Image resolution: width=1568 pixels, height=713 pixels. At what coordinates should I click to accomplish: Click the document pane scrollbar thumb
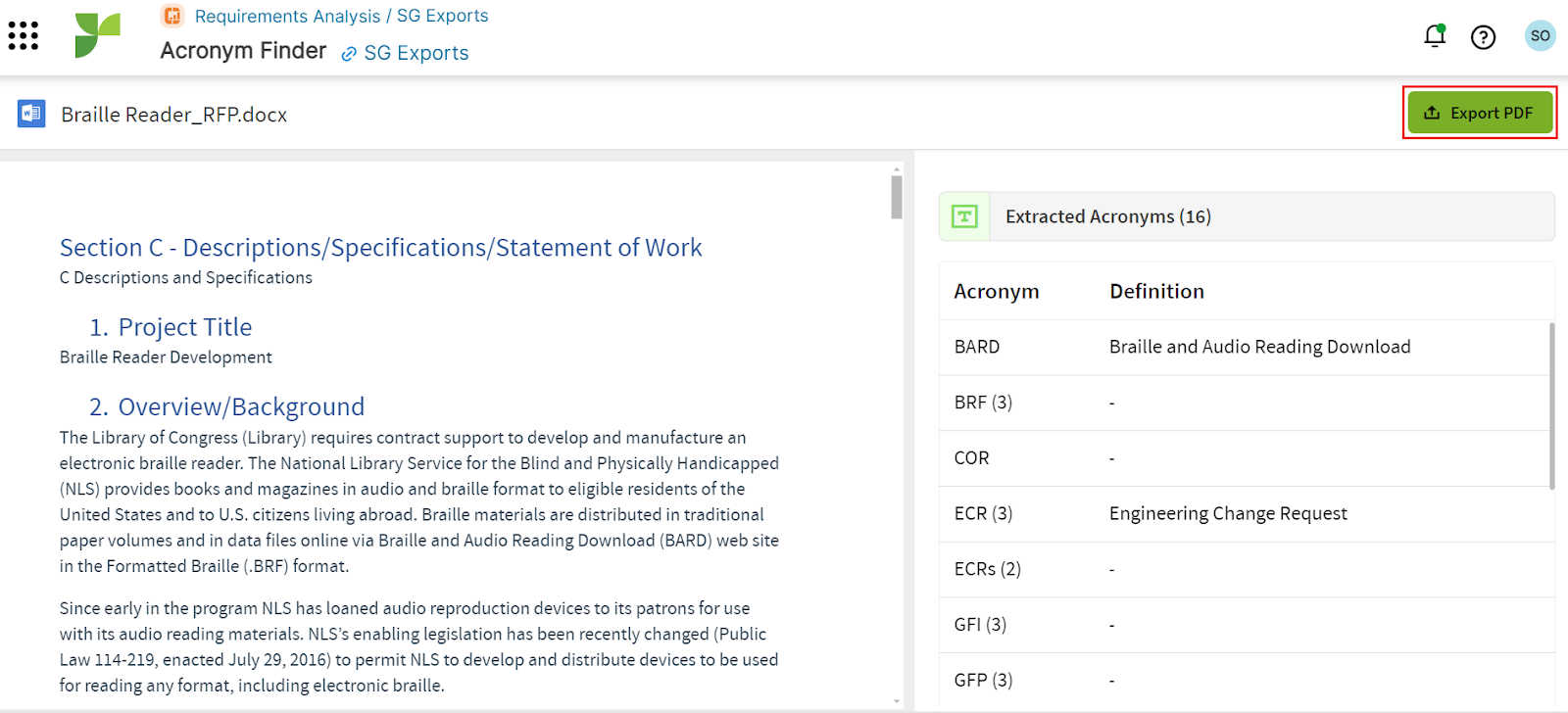(x=897, y=197)
